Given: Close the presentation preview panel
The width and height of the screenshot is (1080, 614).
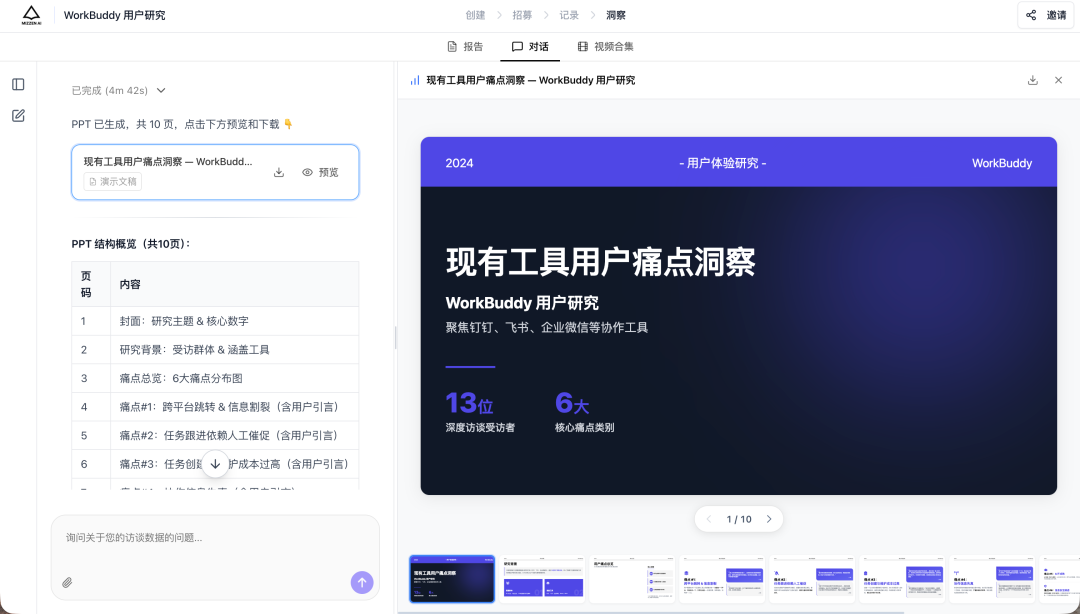Looking at the screenshot, I should coord(1058,80).
